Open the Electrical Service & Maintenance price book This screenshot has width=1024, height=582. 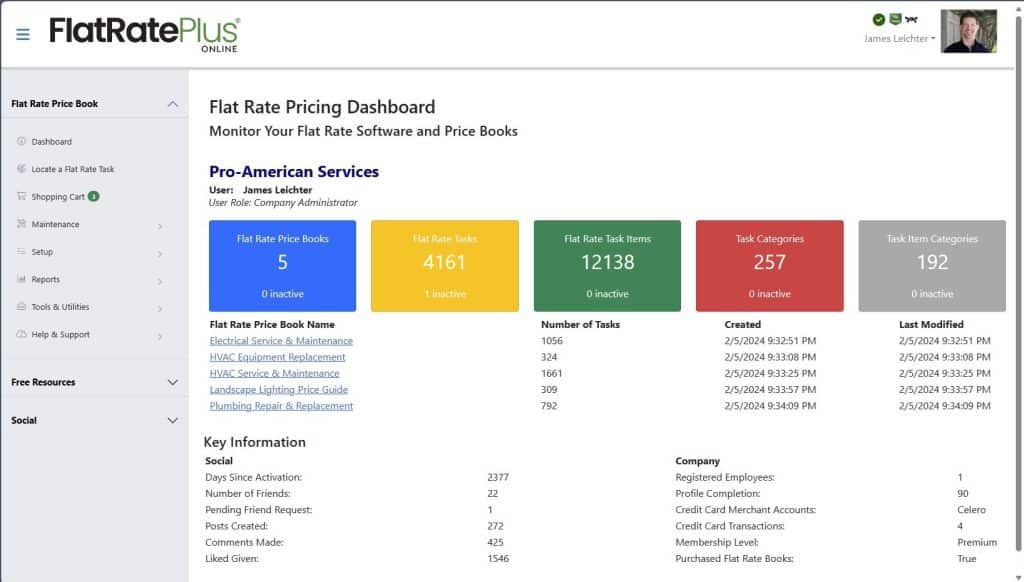(281, 341)
